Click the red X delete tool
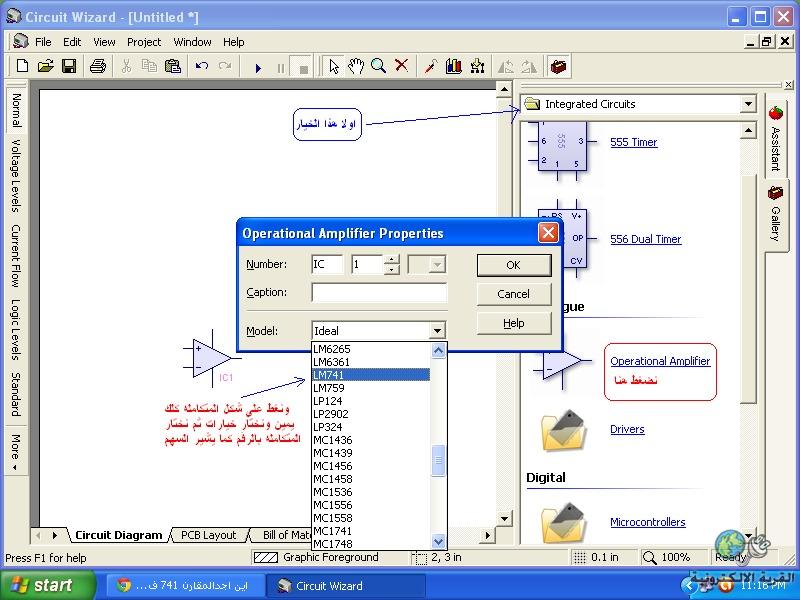The image size is (800, 600). (x=402, y=65)
